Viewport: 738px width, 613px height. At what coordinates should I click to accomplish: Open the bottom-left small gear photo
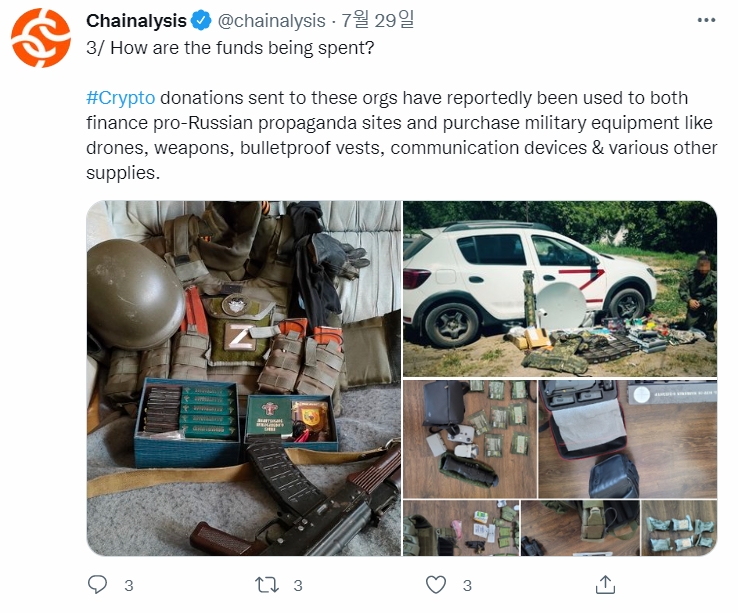click(461, 528)
